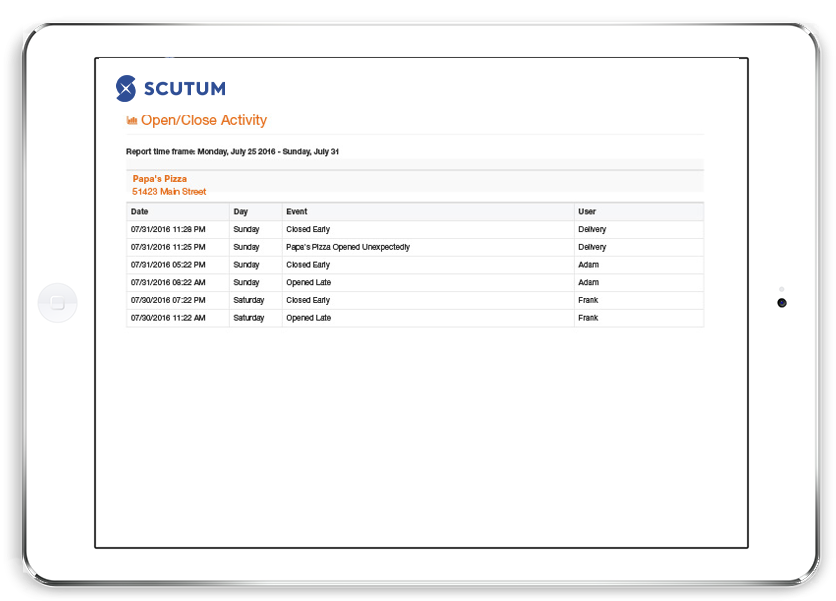Click the User column header
This screenshot has width=836, height=601.
coord(587,212)
